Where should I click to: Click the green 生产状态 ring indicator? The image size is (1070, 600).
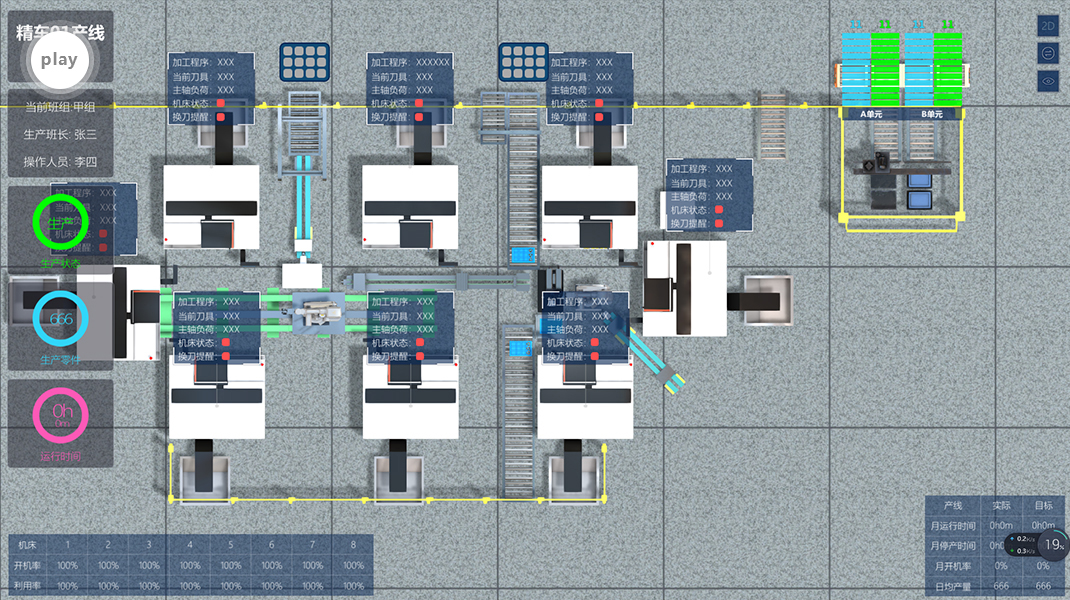coord(61,222)
